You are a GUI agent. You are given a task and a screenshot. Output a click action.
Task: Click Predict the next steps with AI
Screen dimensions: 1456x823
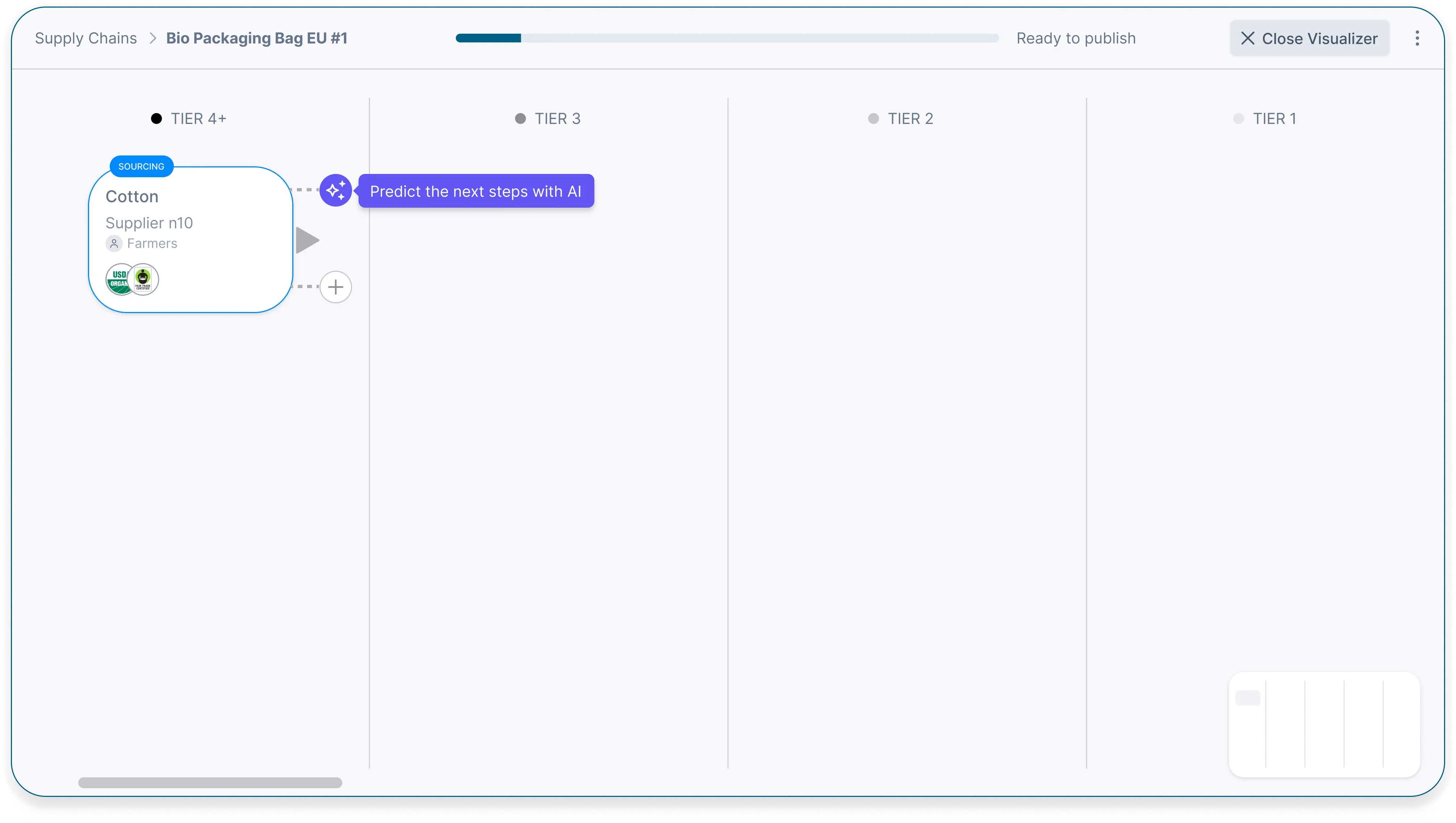[x=476, y=191]
